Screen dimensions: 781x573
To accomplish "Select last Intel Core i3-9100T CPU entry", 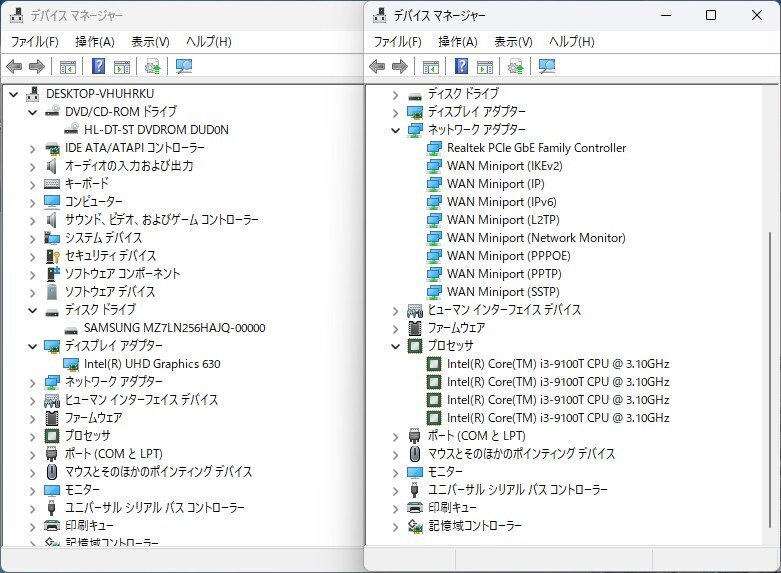I will [558, 418].
